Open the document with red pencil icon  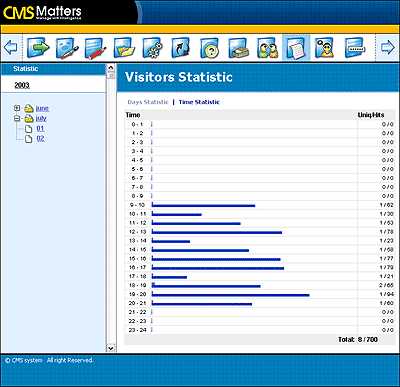[95, 48]
